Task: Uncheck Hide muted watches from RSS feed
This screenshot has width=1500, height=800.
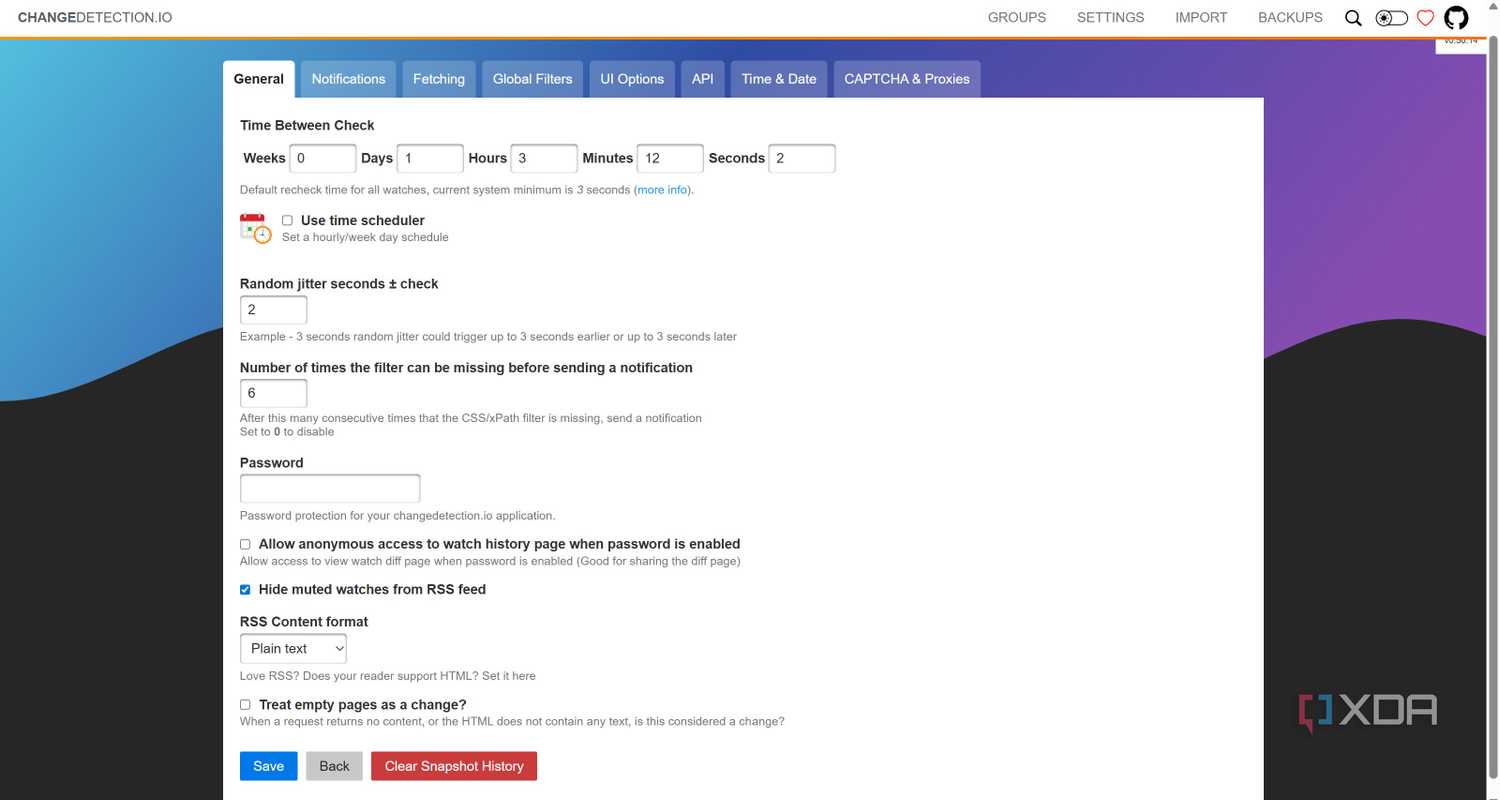Action: click(x=245, y=589)
